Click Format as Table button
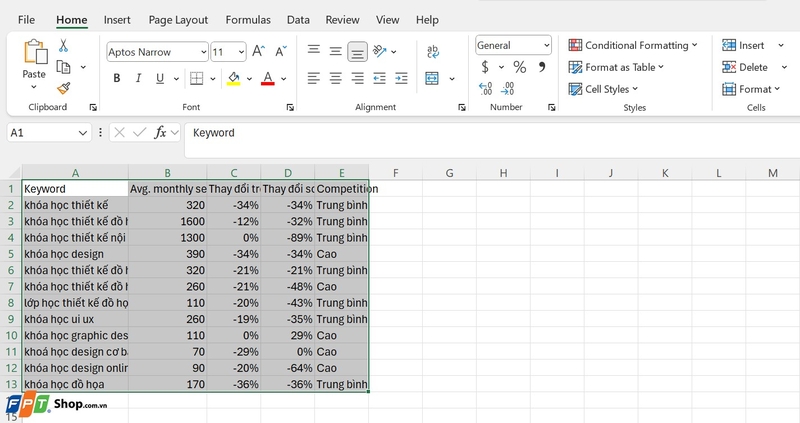The image size is (800, 423). [616, 67]
